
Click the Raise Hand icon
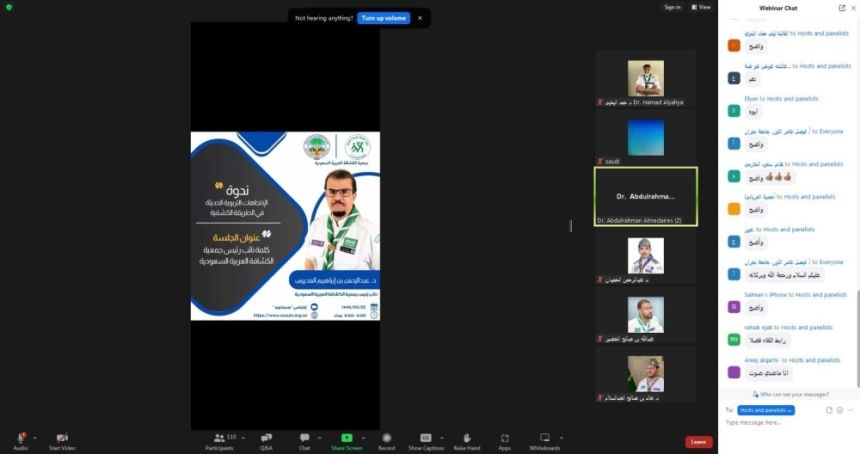click(467, 437)
